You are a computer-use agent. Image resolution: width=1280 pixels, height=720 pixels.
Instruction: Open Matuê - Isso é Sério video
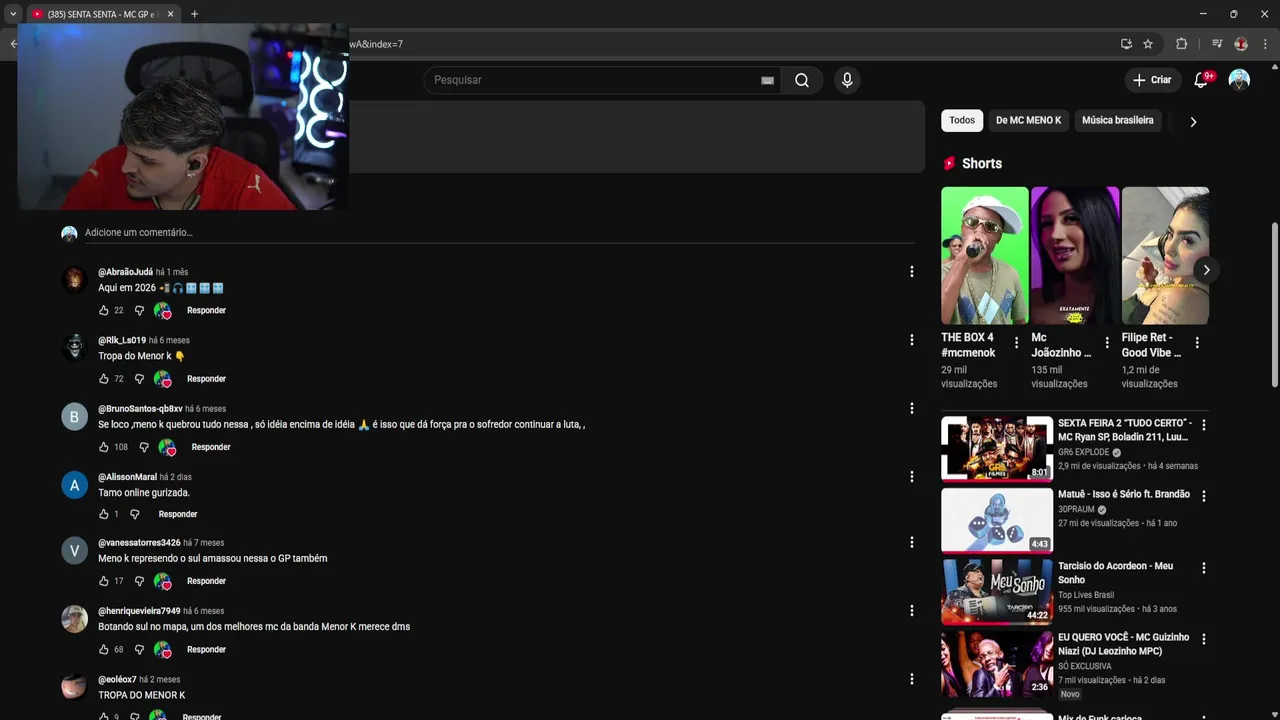pyautogui.click(x=997, y=520)
